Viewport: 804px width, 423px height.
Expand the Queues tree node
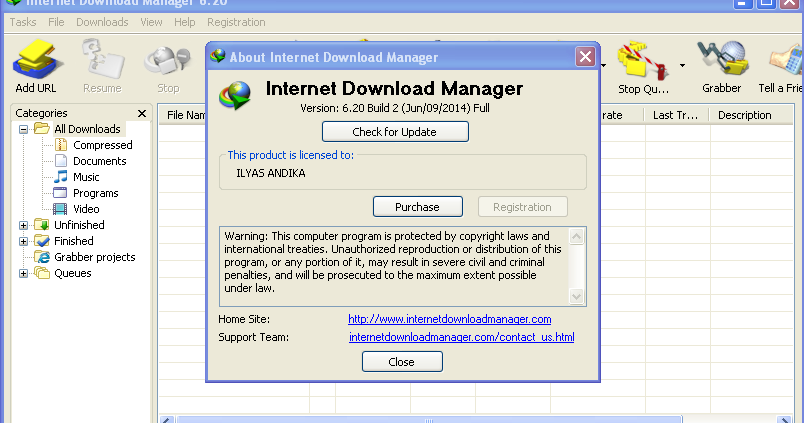24,273
